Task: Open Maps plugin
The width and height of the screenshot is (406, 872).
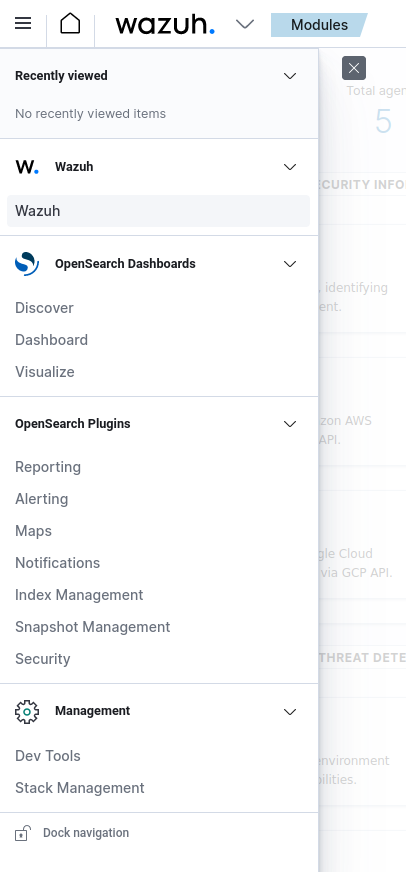Action: pyautogui.click(x=33, y=531)
